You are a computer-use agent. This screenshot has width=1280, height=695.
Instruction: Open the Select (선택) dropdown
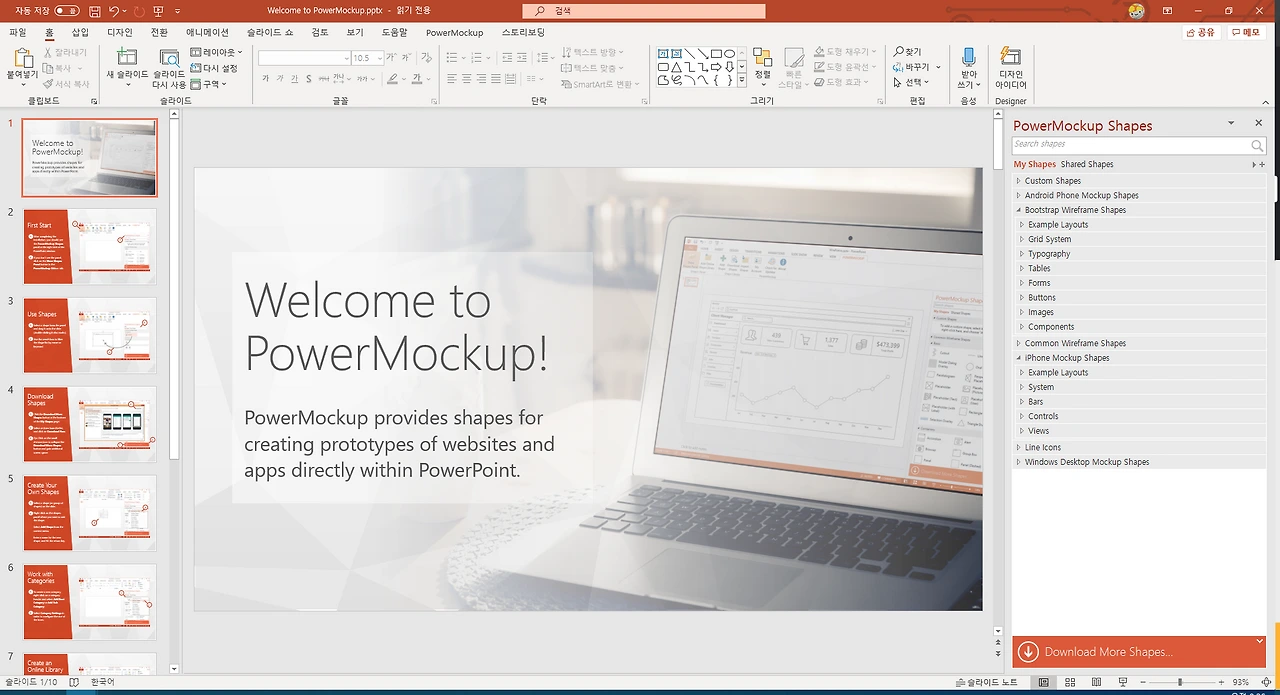(911, 82)
